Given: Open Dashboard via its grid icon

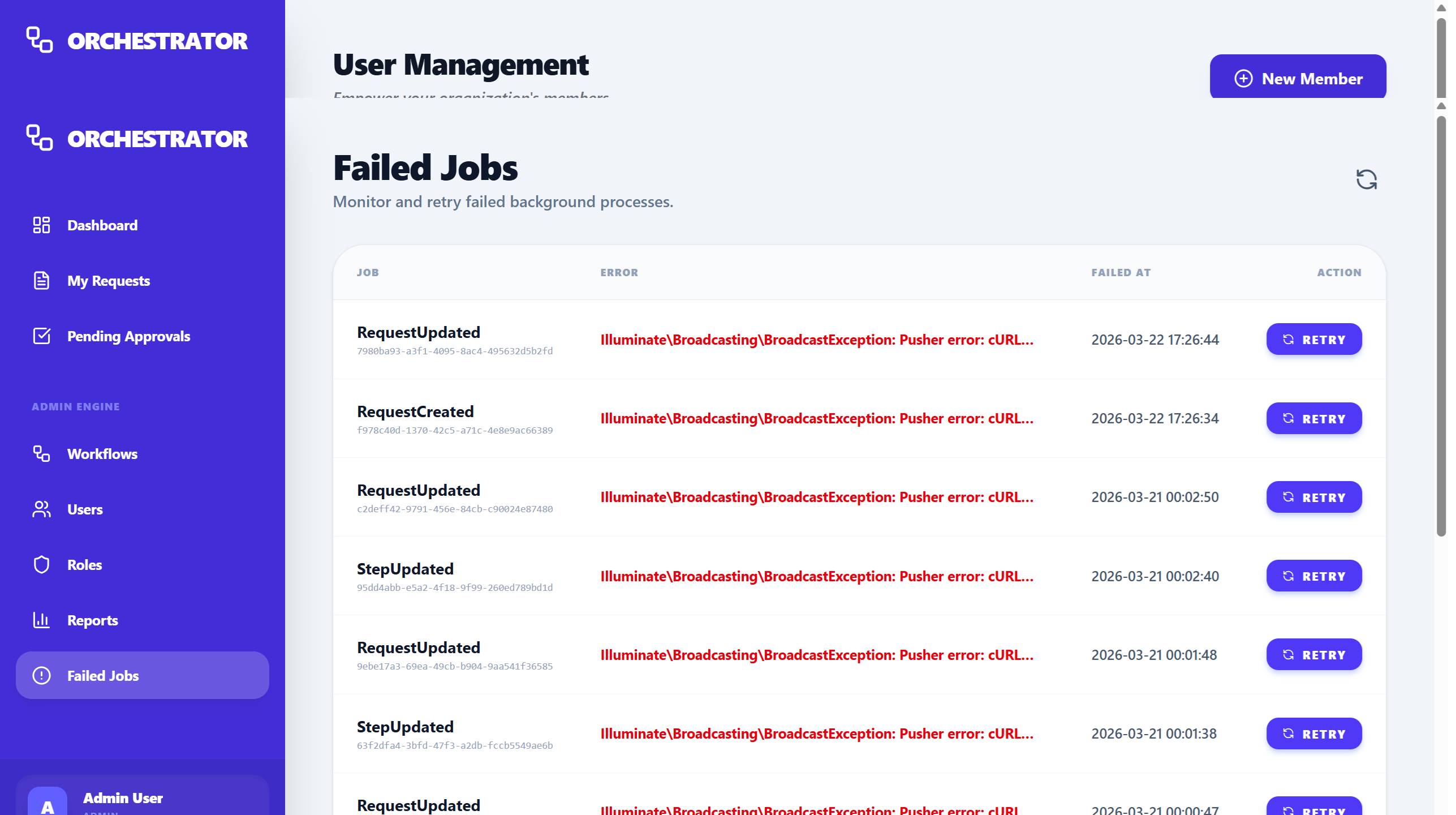Looking at the screenshot, I should click(41, 225).
